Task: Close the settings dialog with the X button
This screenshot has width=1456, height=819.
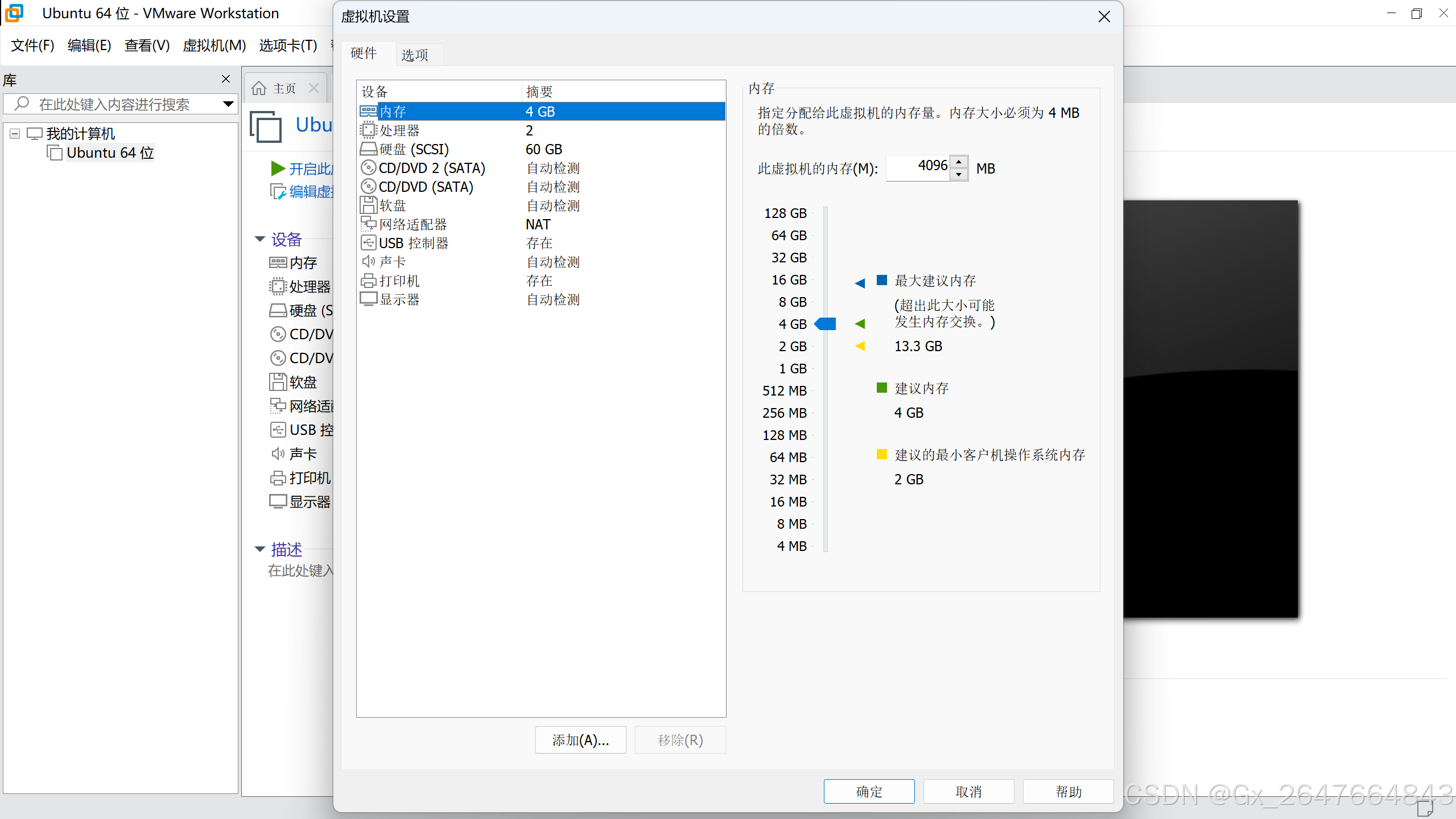Action: coord(1104,17)
